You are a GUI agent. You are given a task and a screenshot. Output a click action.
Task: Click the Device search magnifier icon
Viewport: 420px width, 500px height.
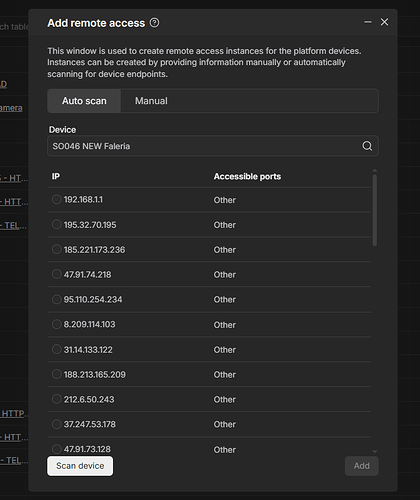367,146
